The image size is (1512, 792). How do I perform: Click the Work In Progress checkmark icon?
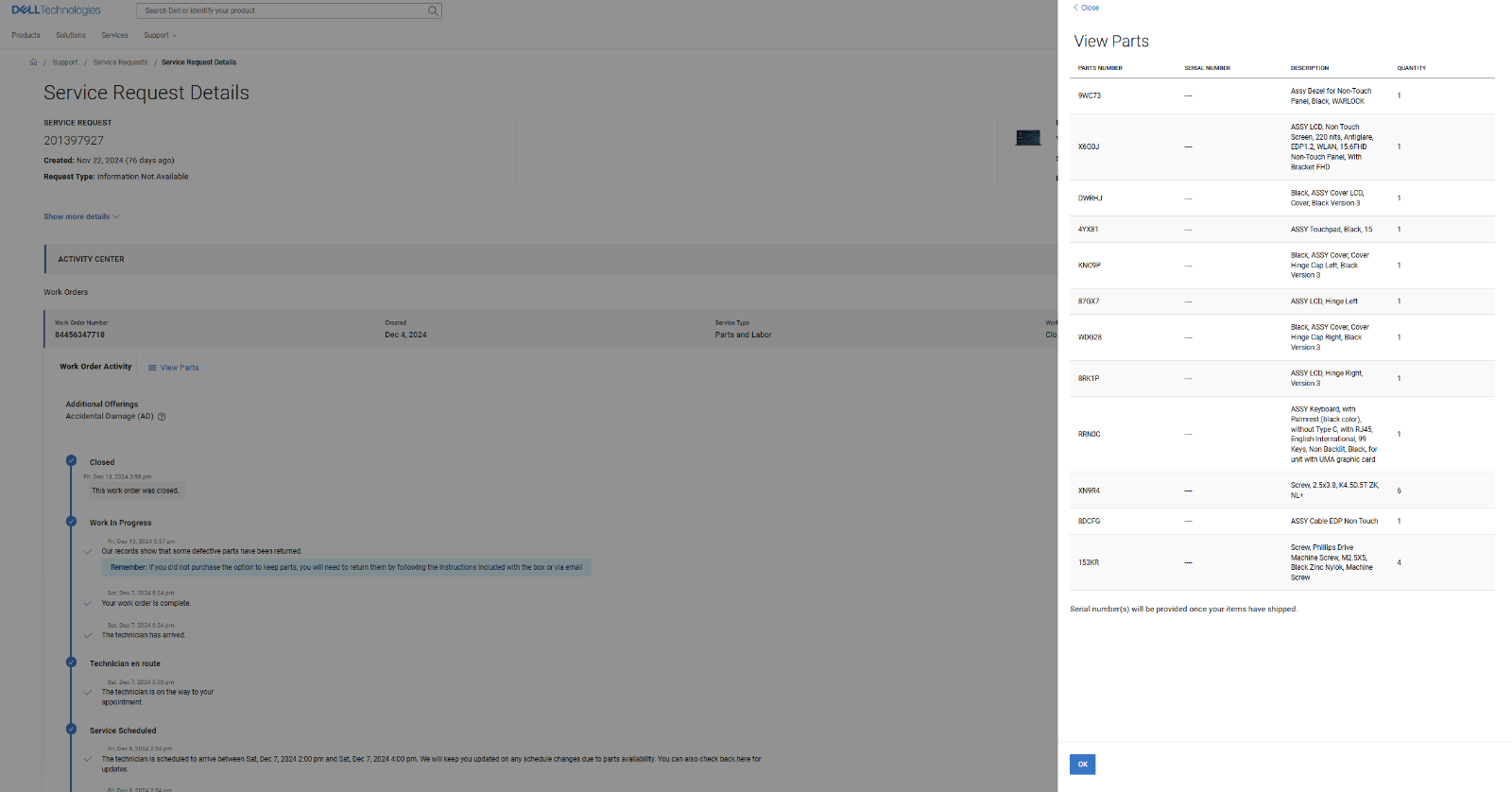tap(71, 522)
